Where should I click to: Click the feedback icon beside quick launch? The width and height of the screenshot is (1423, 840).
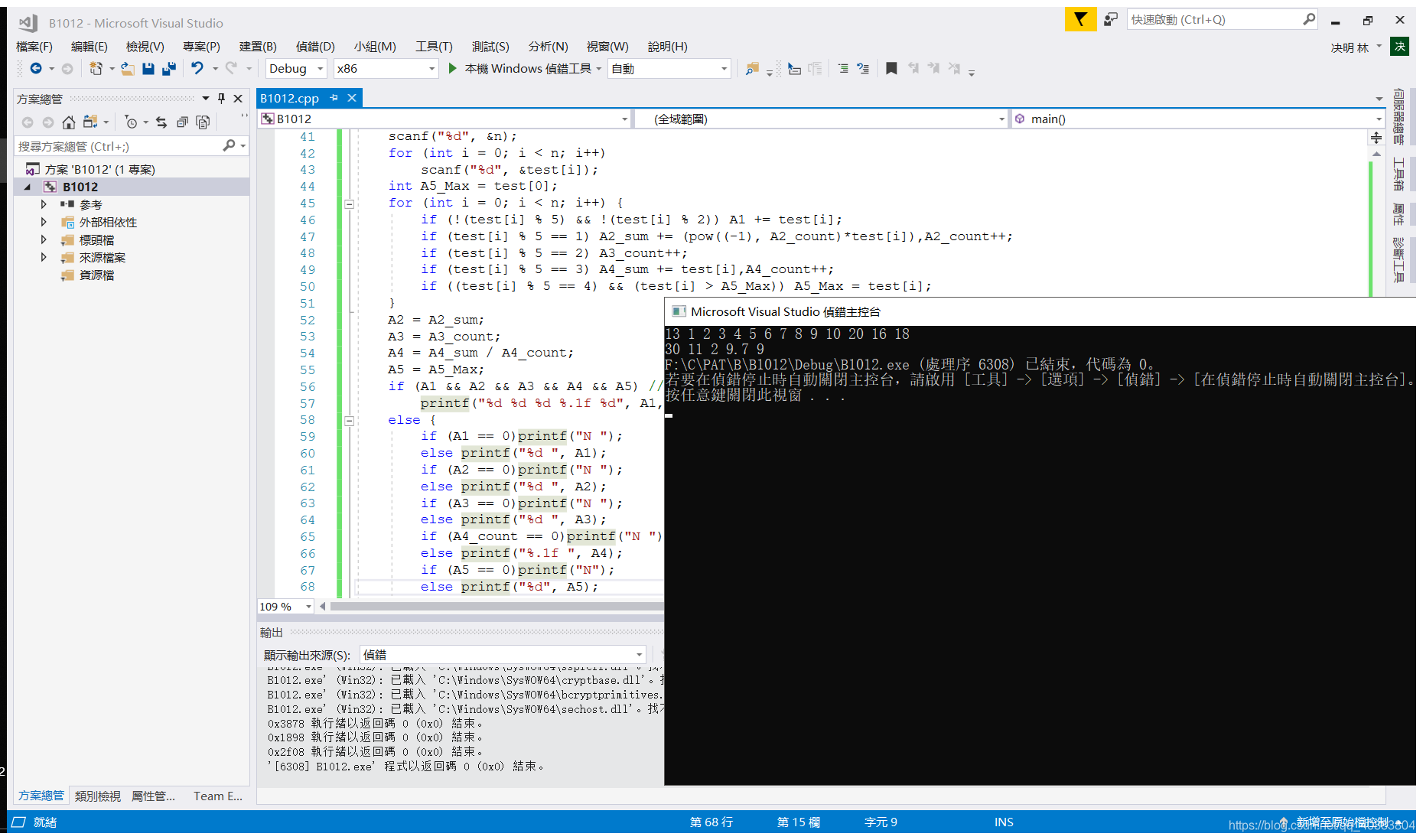(1111, 20)
